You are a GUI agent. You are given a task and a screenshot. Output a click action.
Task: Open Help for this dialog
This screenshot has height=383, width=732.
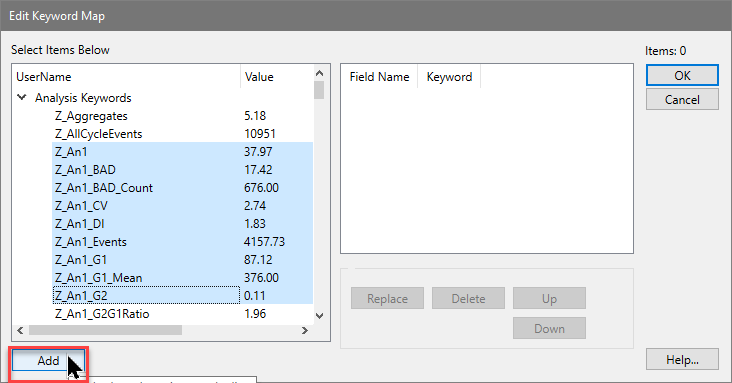click(x=682, y=360)
